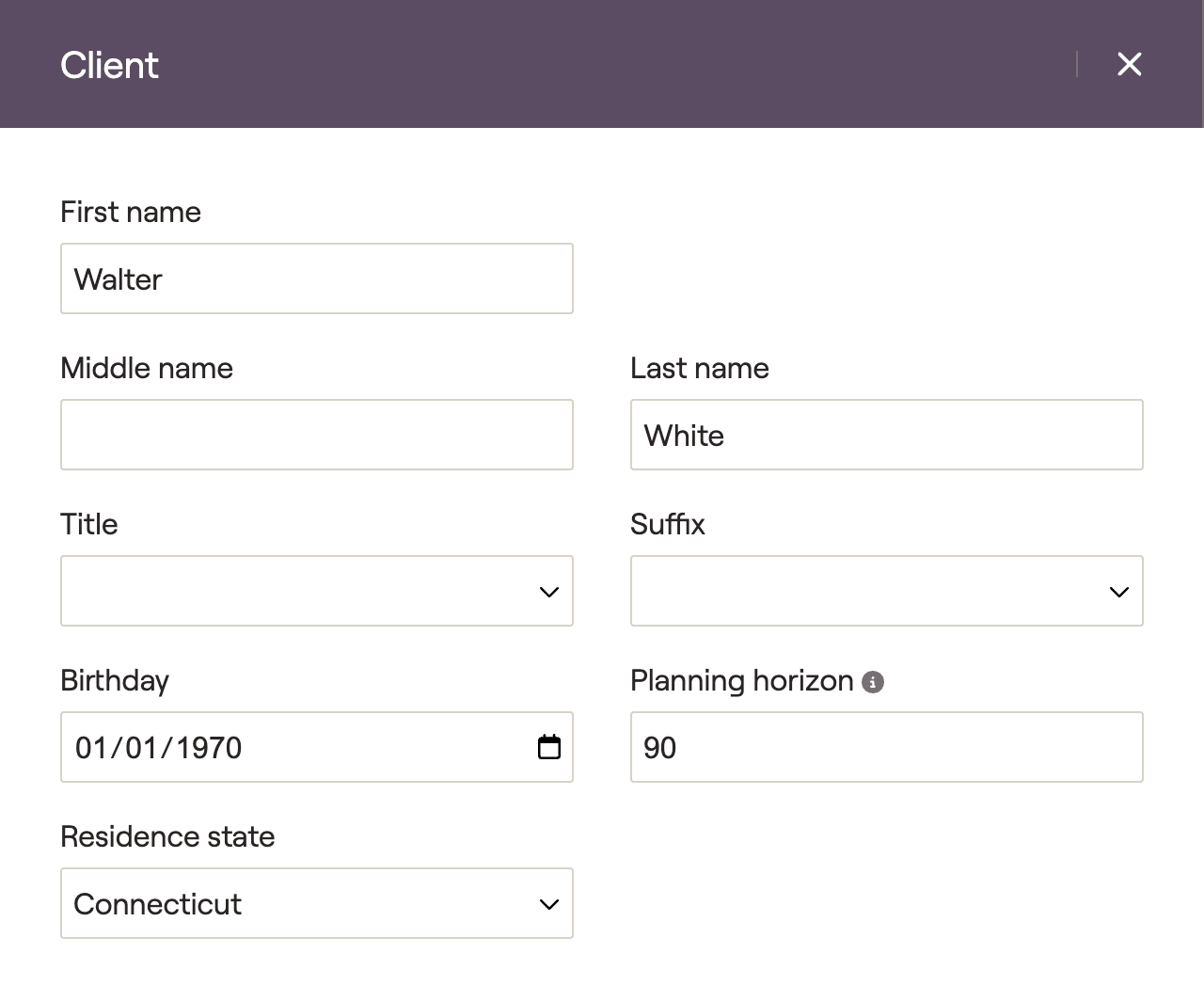
Task: Close the Client dialog
Action: click(1129, 64)
